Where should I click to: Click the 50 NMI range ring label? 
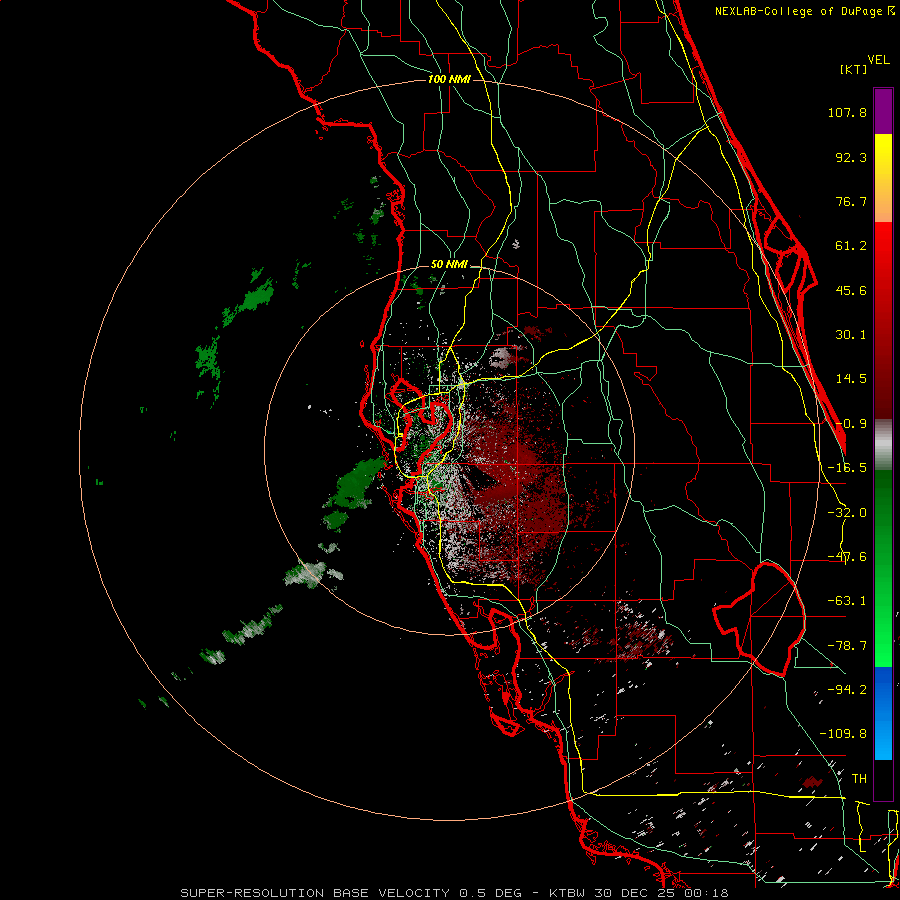(449, 264)
